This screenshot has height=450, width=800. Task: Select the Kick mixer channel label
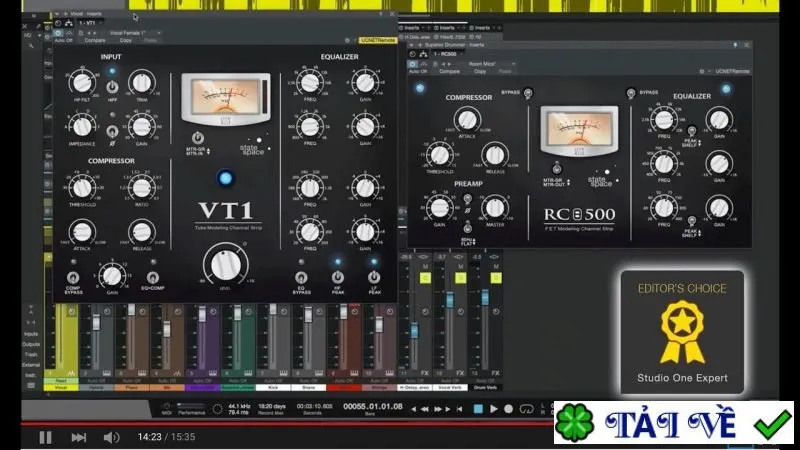273,388
